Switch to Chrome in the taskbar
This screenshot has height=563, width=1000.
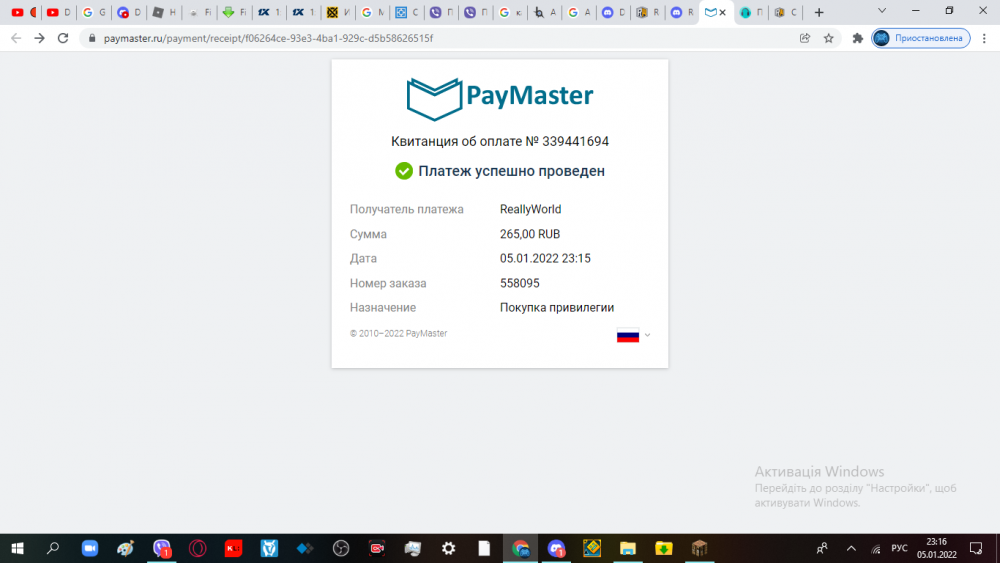pyautogui.click(x=520, y=548)
